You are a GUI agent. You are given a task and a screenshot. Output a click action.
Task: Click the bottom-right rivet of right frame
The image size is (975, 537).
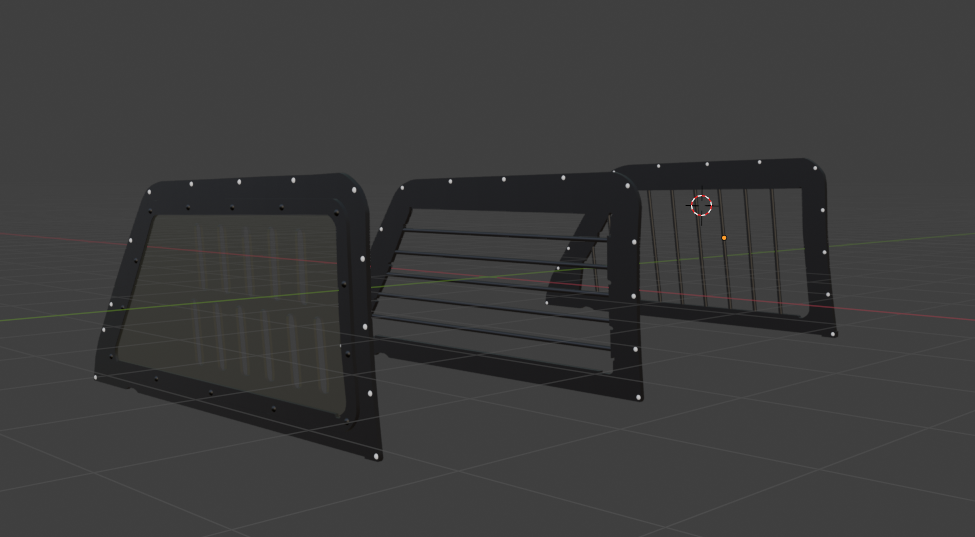pos(833,333)
